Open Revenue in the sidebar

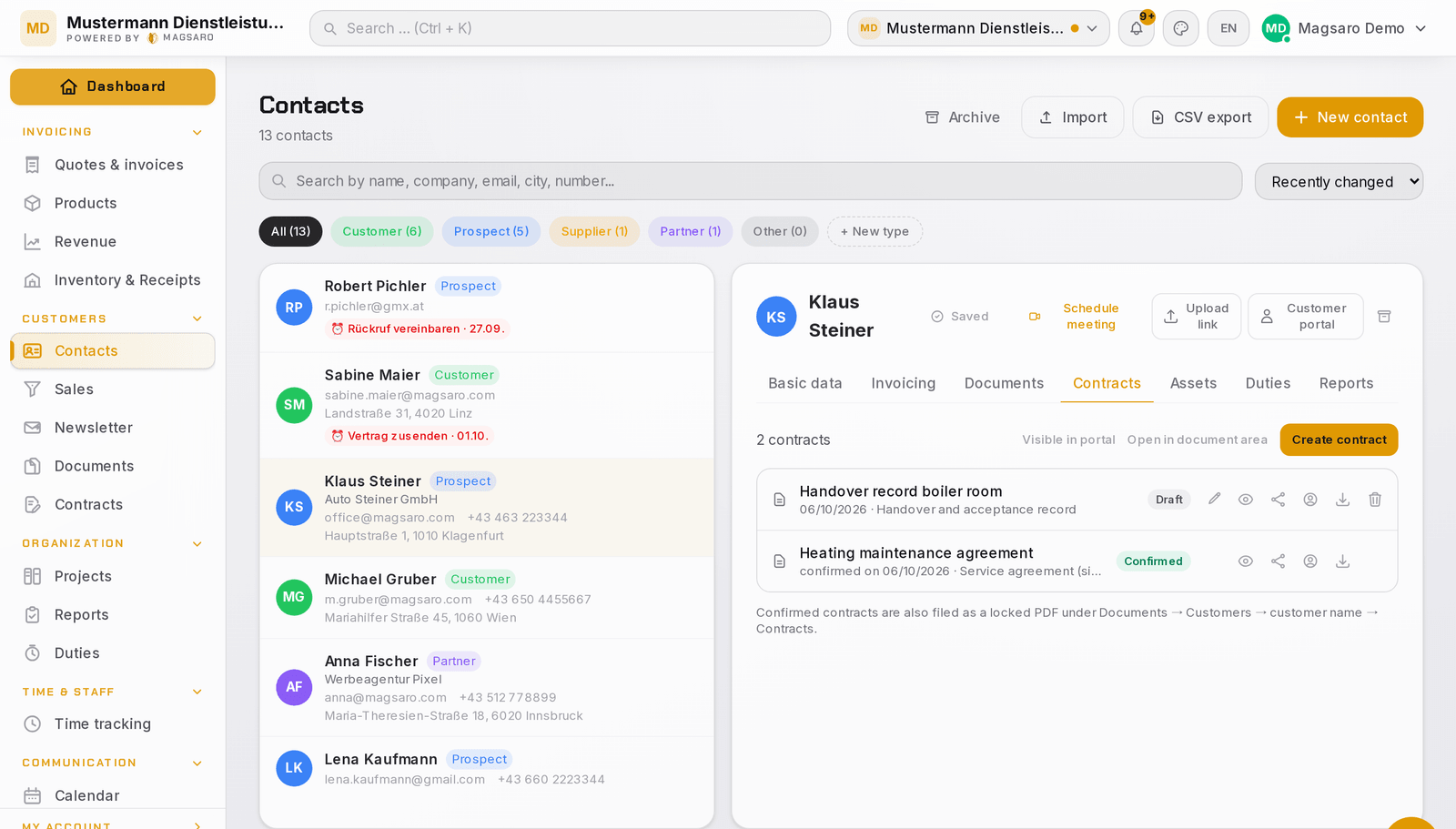(113, 241)
